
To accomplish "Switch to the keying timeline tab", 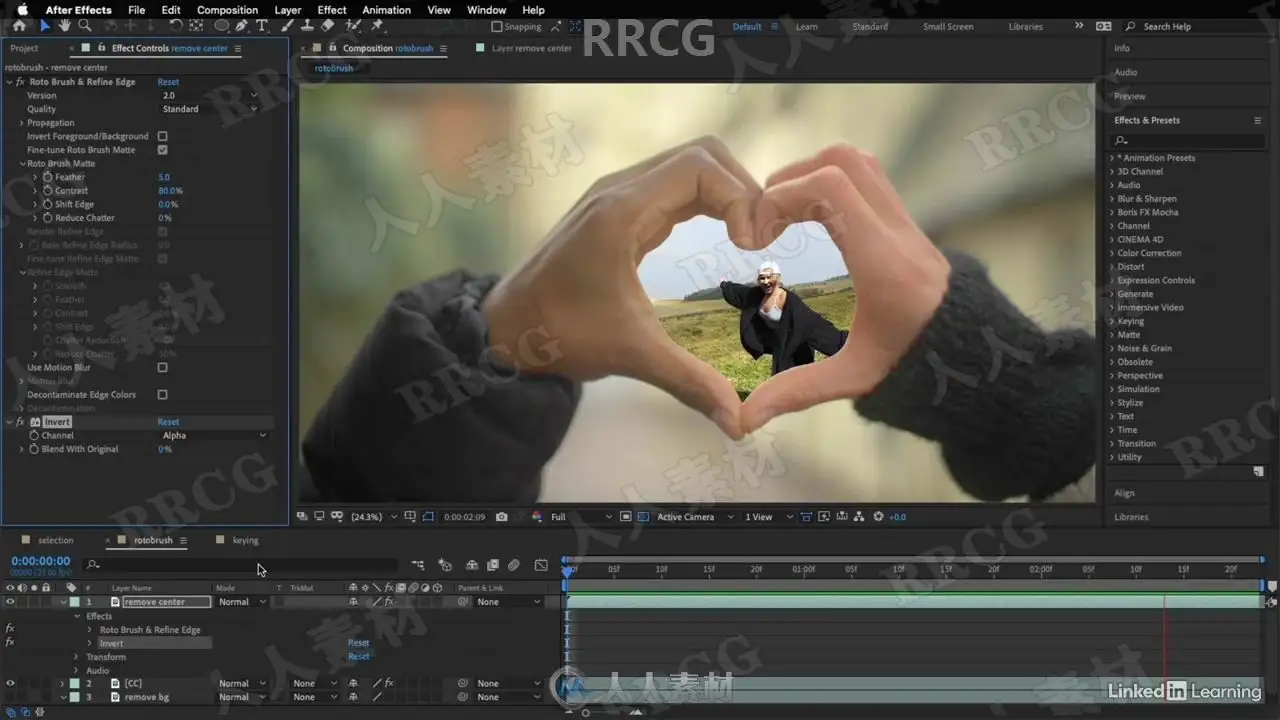I will pos(245,540).
